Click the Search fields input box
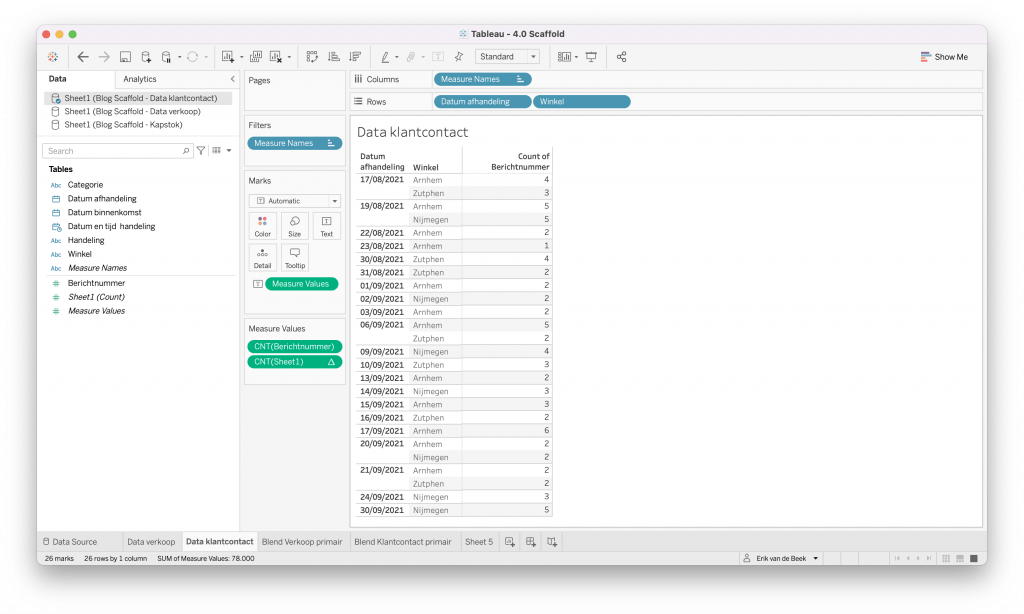The width and height of the screenshot is (1024, 614). coord(116,151)
